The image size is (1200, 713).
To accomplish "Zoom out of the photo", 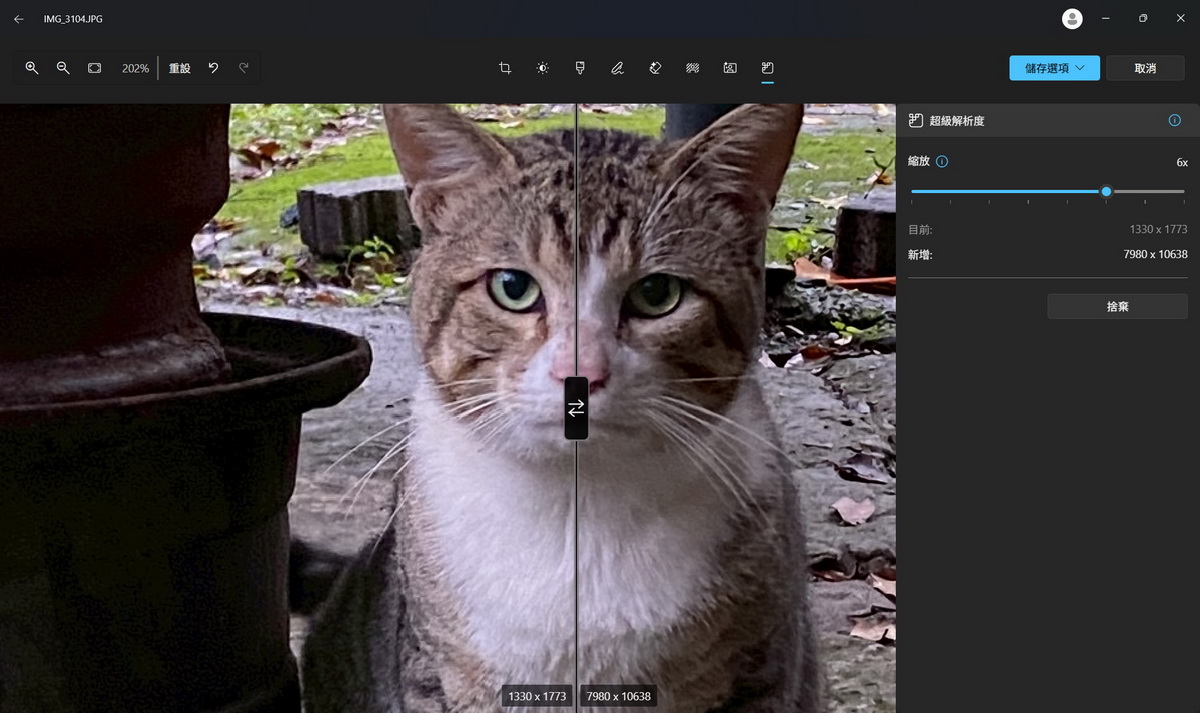I will tap(63, 68).
